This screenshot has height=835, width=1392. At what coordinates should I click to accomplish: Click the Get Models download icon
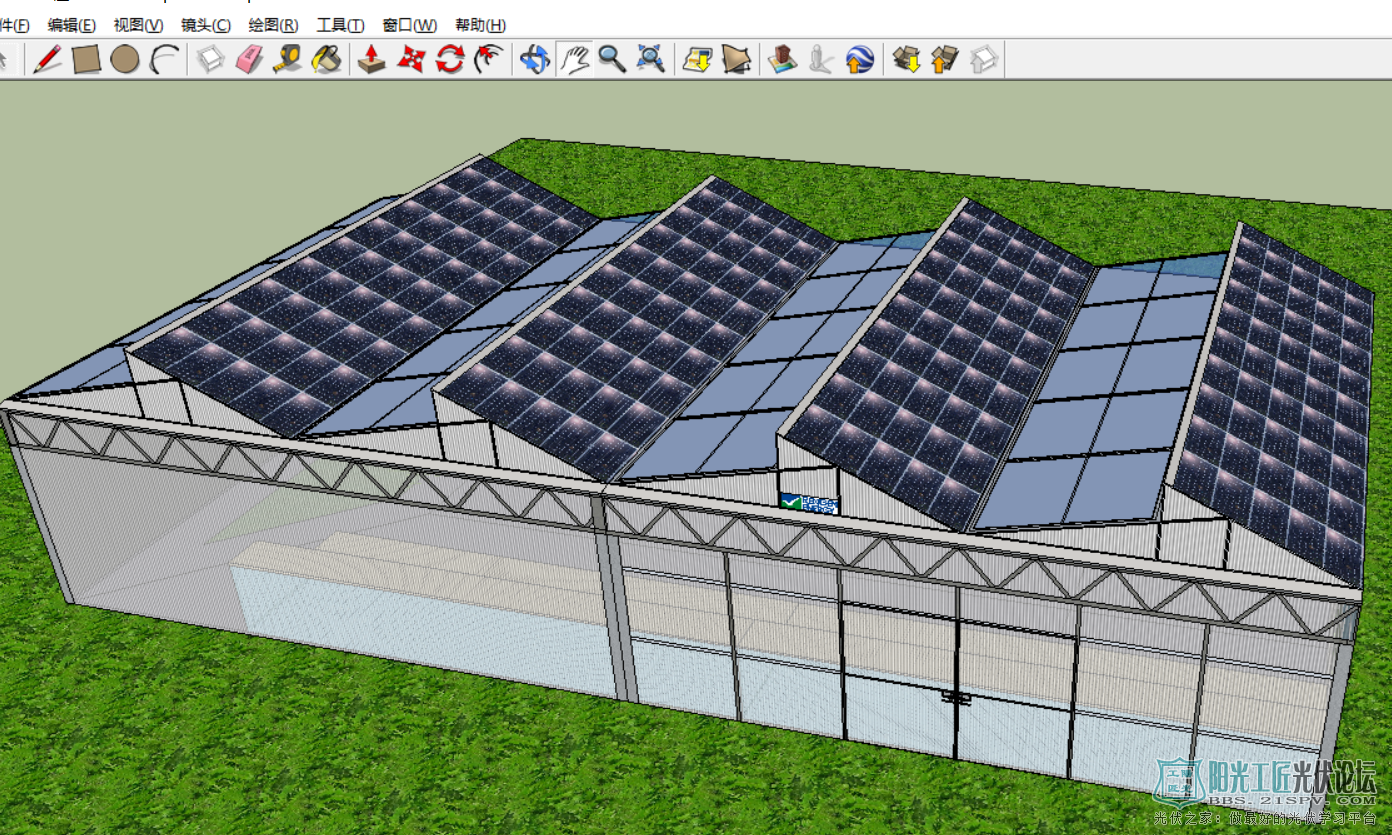(x=907, y=60)
